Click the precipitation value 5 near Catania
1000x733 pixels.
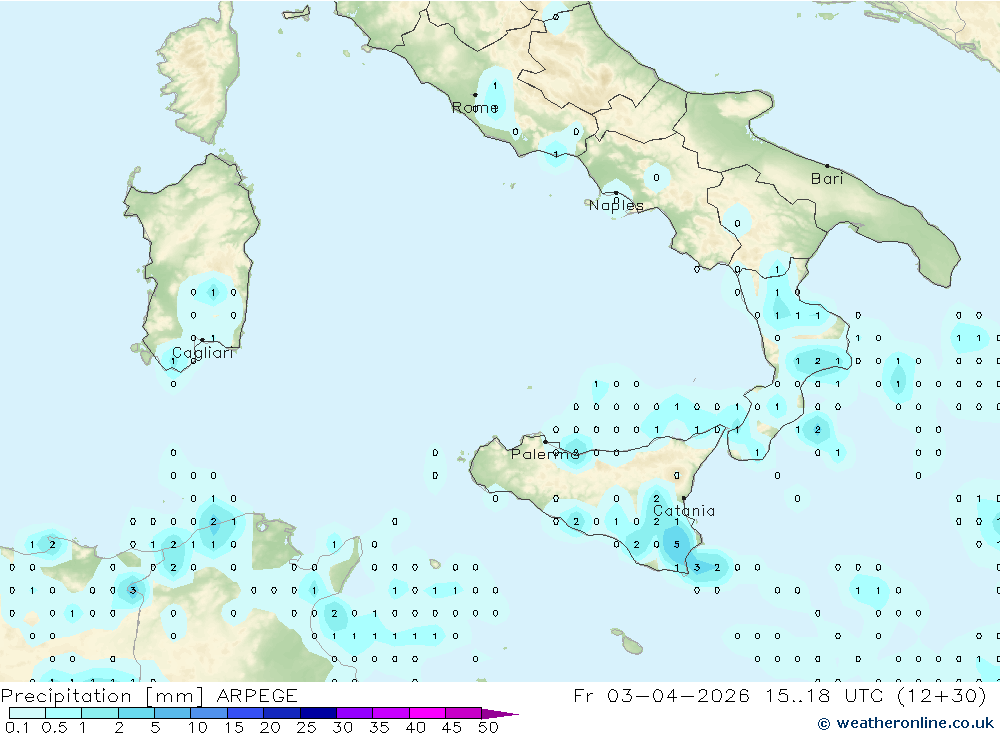(x=677, y=544)
